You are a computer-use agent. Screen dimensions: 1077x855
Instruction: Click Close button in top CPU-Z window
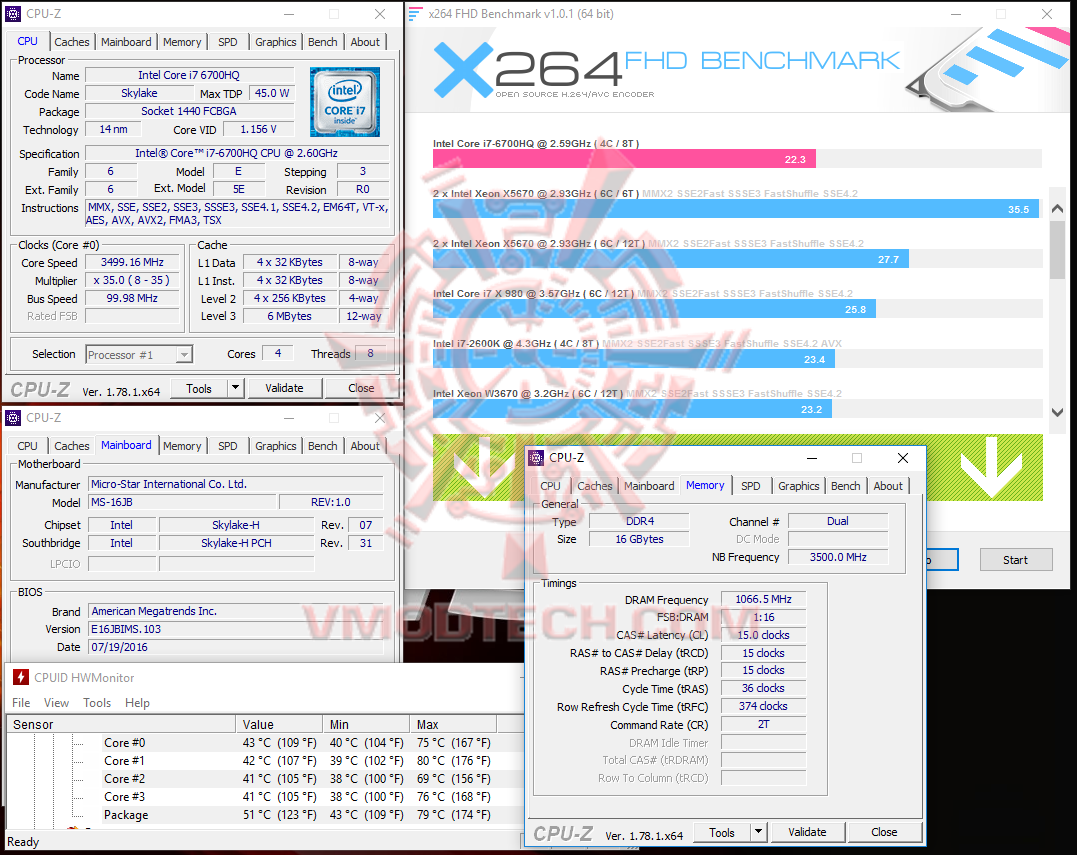[x=361, y=388]
